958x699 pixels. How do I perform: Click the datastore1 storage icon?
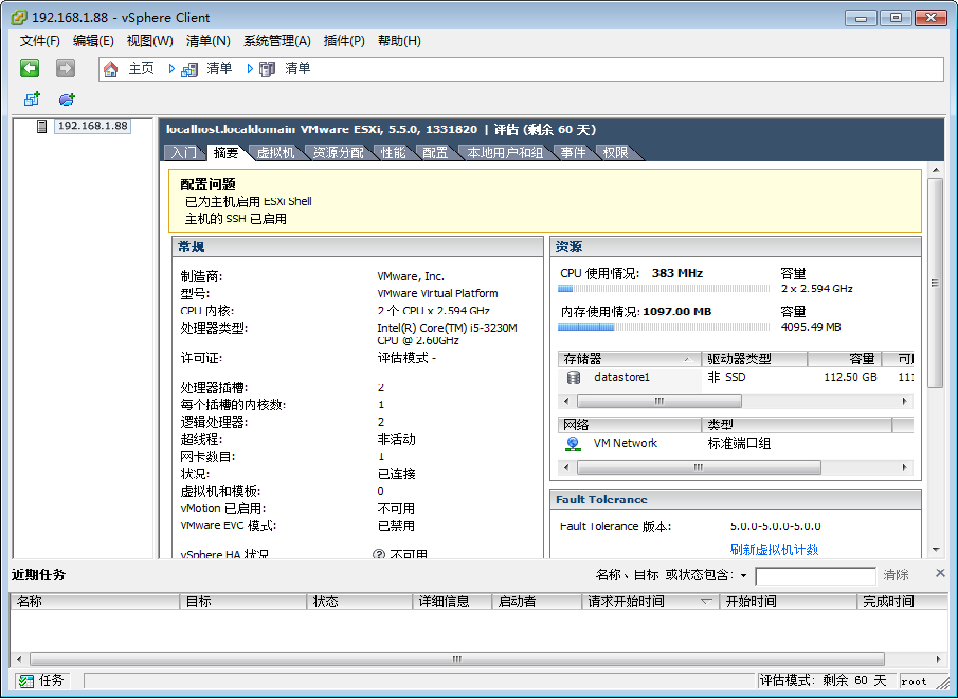point(573,378)
